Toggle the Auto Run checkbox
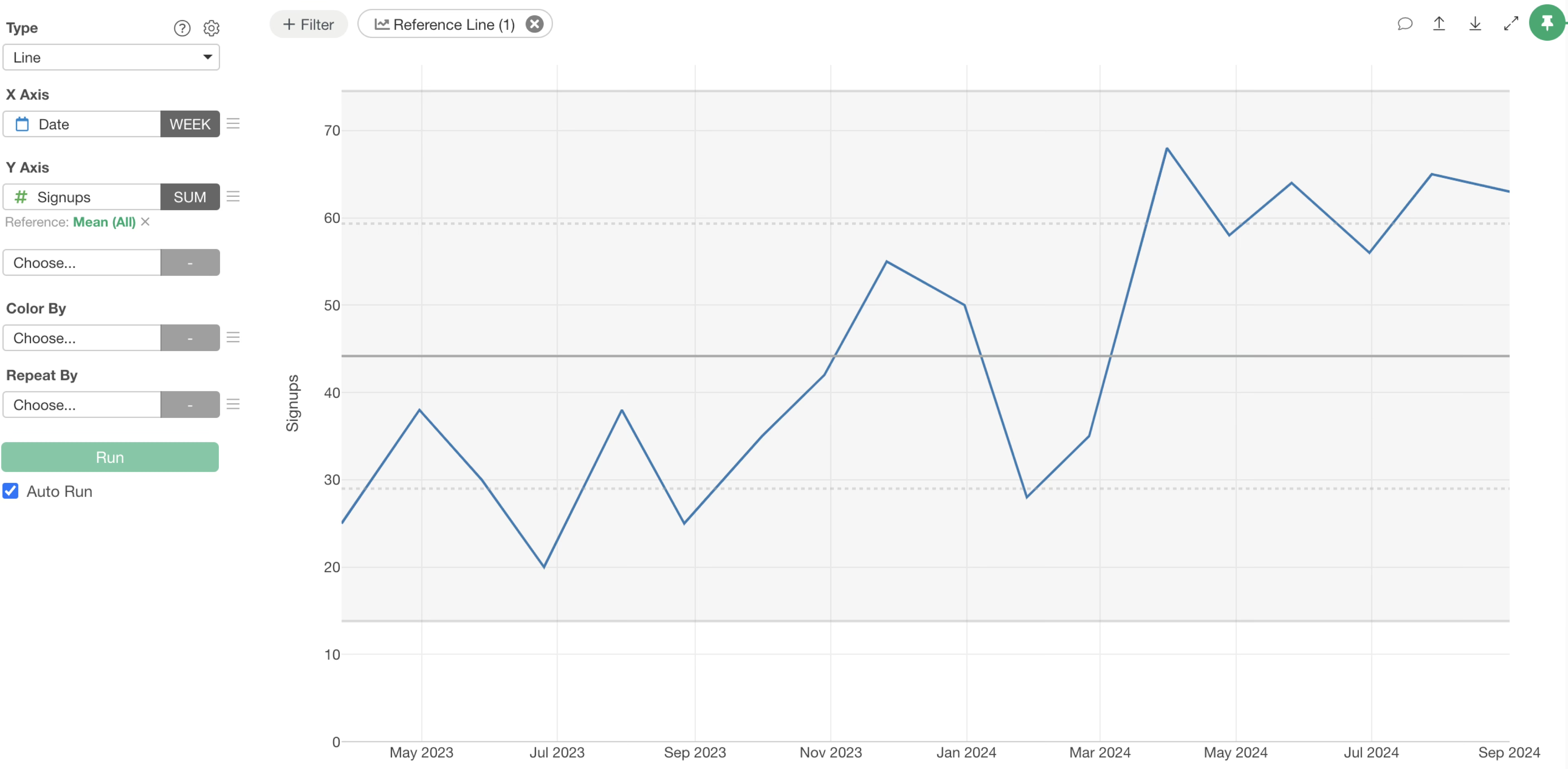The height and width of the screenshot is (769, 1568). click(x=11, y=491)
